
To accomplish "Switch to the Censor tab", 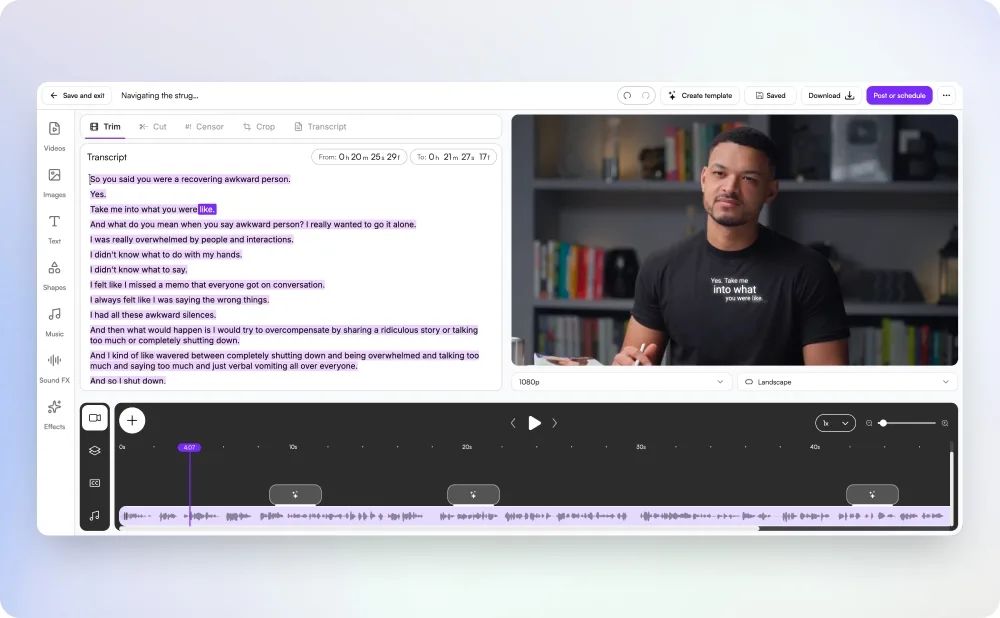I will click(205, 126).
